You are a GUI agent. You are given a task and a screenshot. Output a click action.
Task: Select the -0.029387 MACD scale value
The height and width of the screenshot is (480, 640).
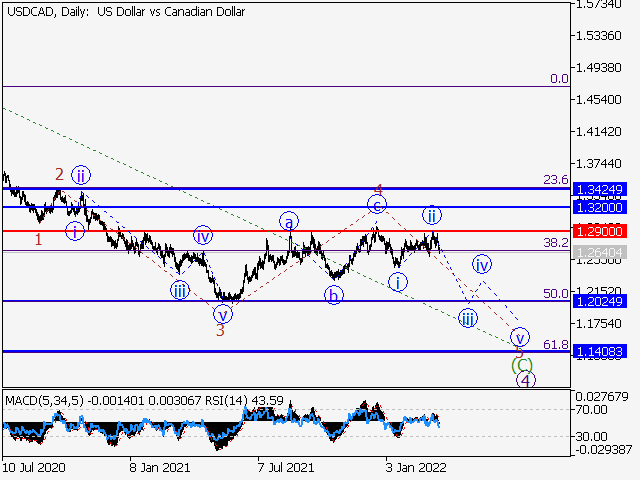(x=604, y=449)
